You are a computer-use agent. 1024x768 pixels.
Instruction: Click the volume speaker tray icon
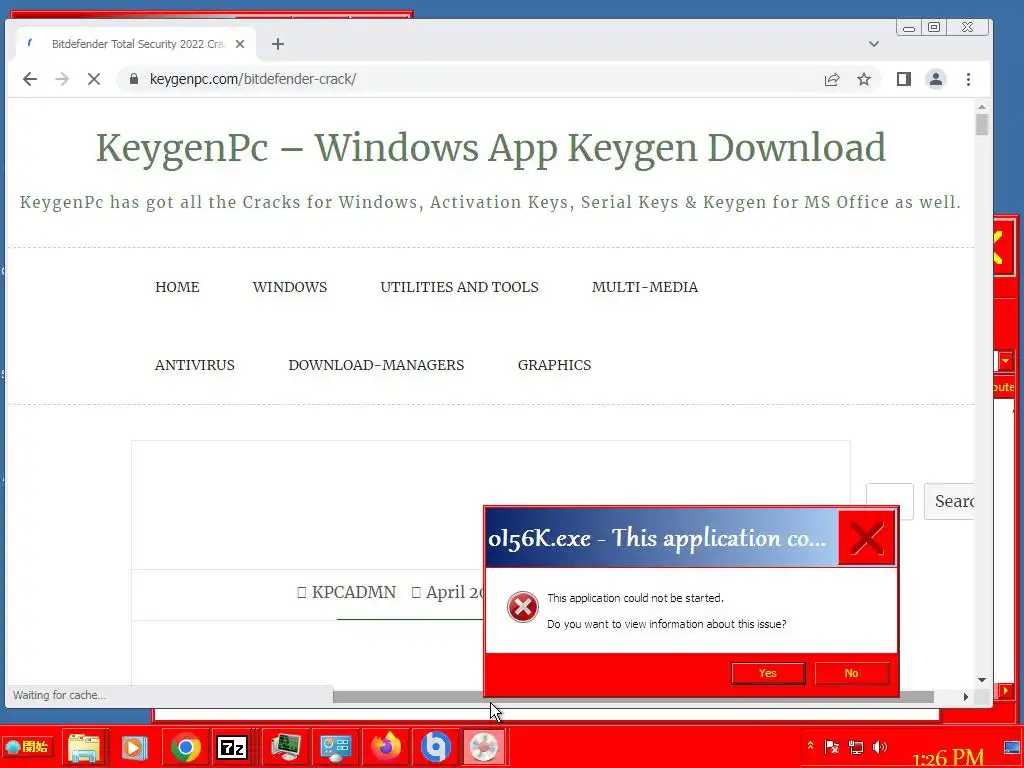tap(880, 746)
